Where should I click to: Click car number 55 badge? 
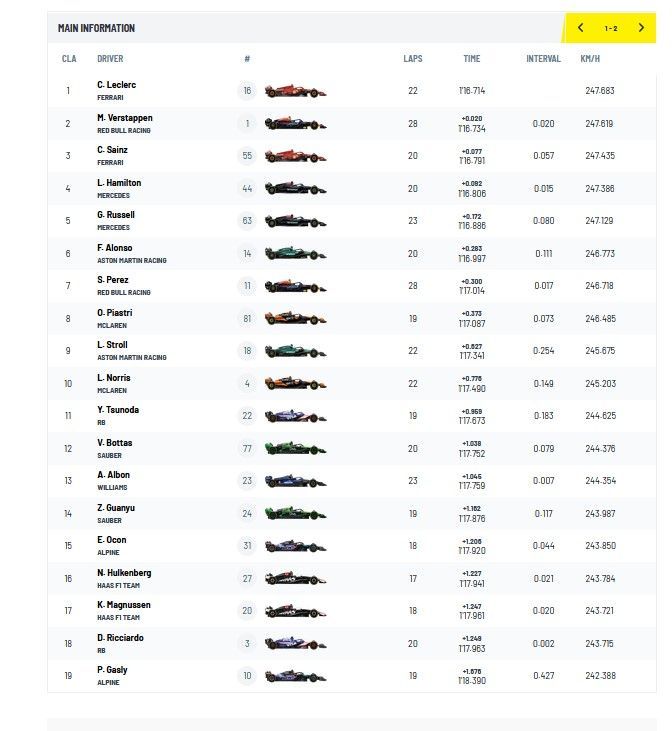click(247, 156)
